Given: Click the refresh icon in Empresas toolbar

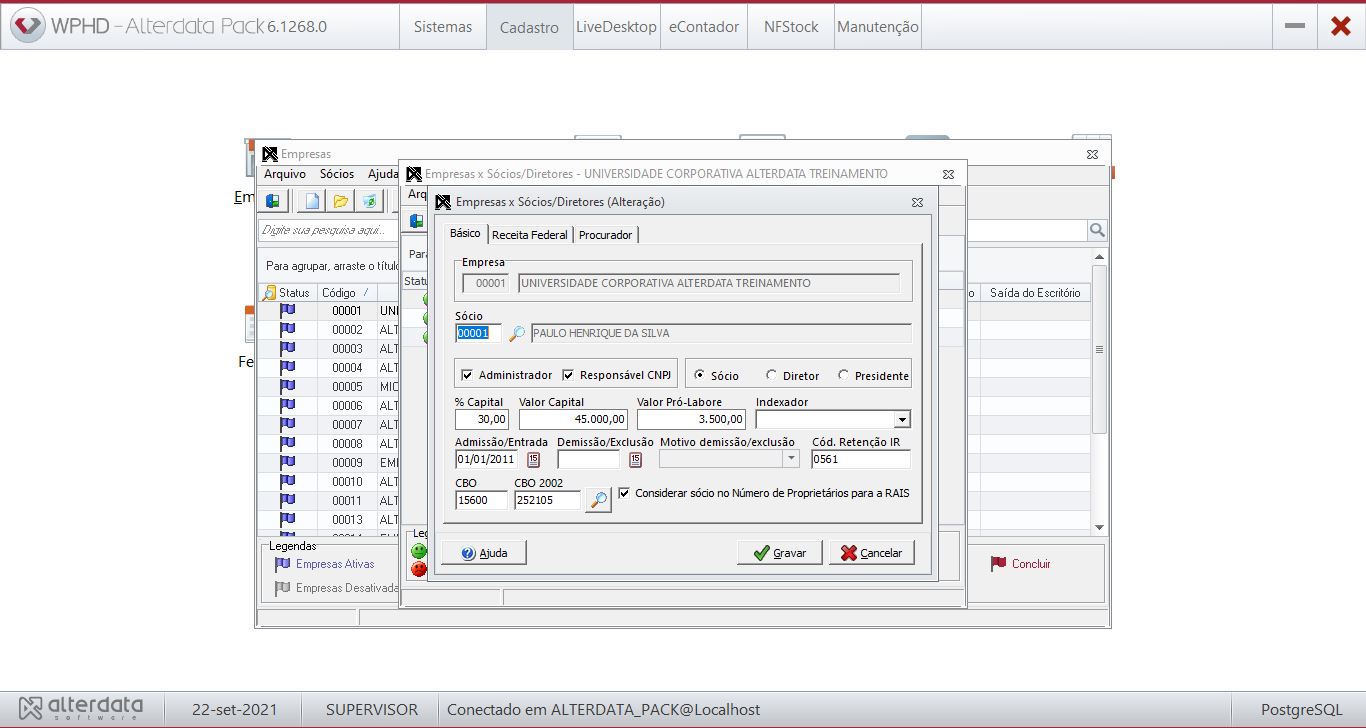Looking at the screenshot, I should (370, 201).
